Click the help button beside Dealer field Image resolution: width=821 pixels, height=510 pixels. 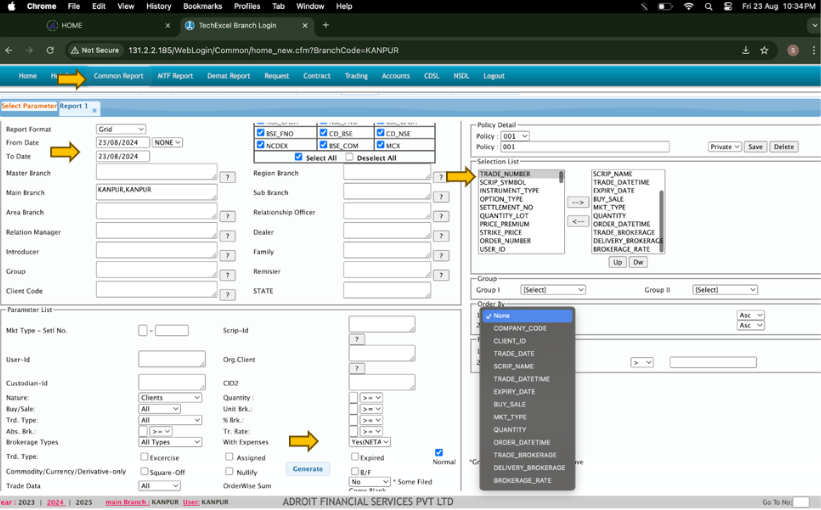click(x=440, y=236)
